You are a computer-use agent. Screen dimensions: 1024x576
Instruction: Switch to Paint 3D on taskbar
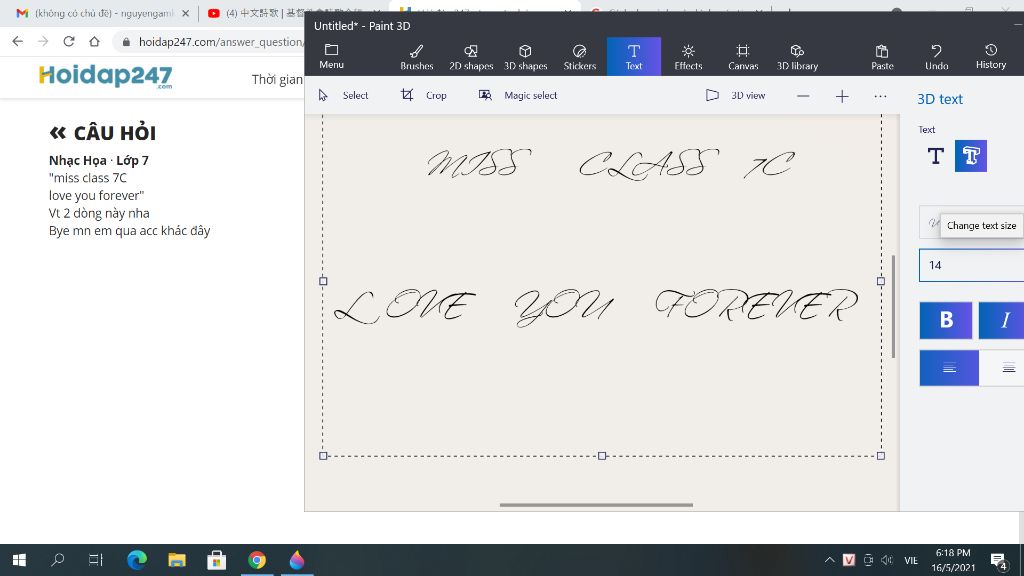pos(296,560)
